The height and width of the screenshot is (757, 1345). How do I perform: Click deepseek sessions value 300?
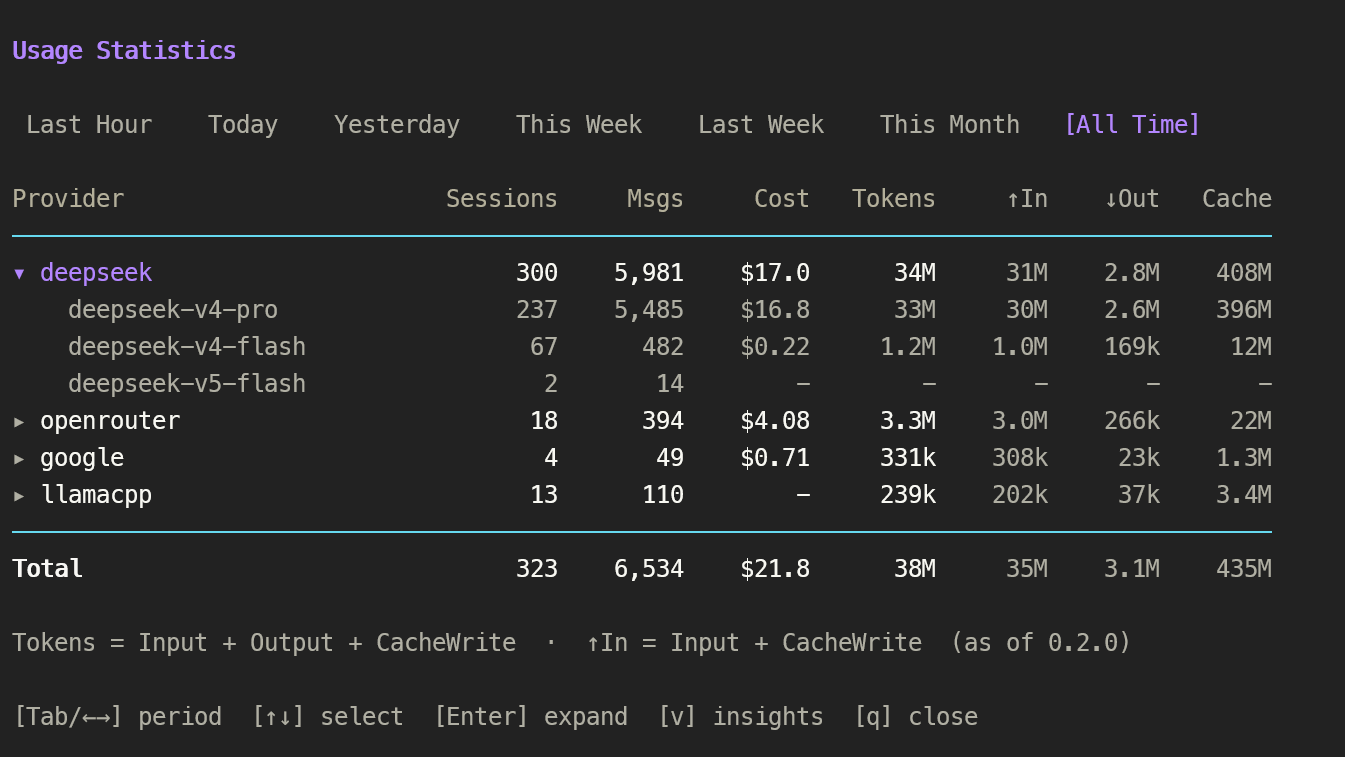pyautogui.click(x=537, y=273)
